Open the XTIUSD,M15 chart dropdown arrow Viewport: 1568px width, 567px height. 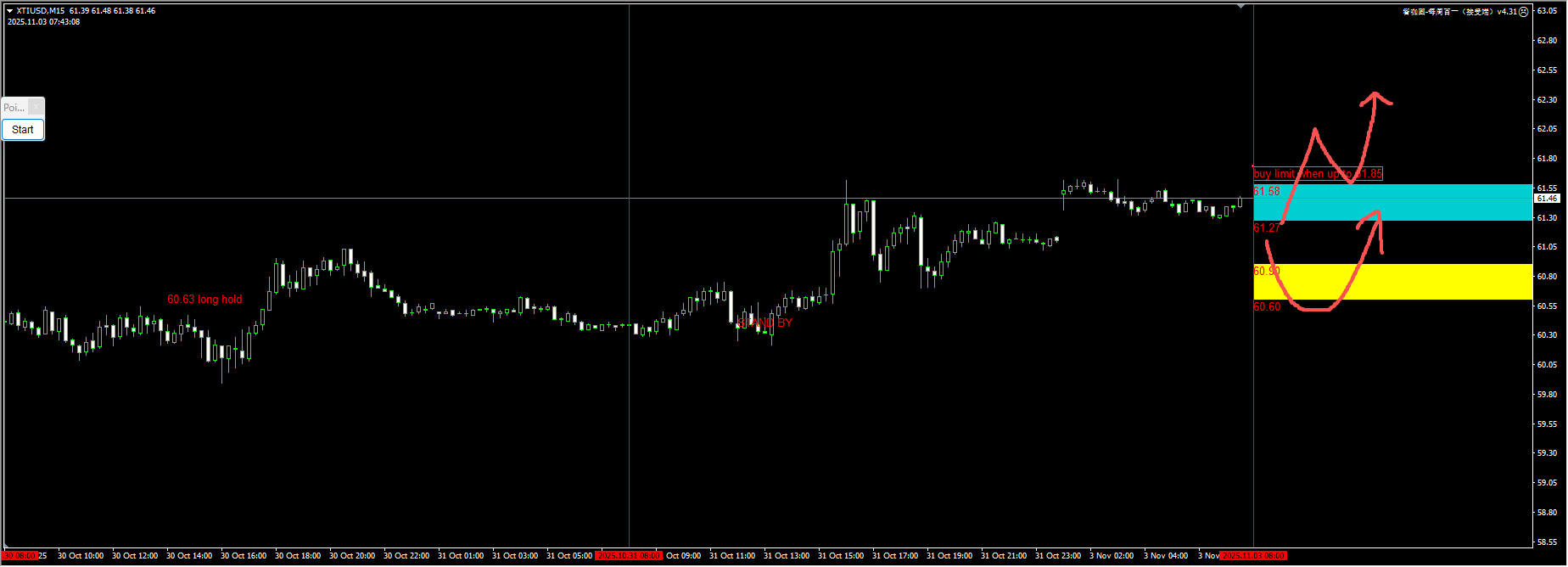9,11
